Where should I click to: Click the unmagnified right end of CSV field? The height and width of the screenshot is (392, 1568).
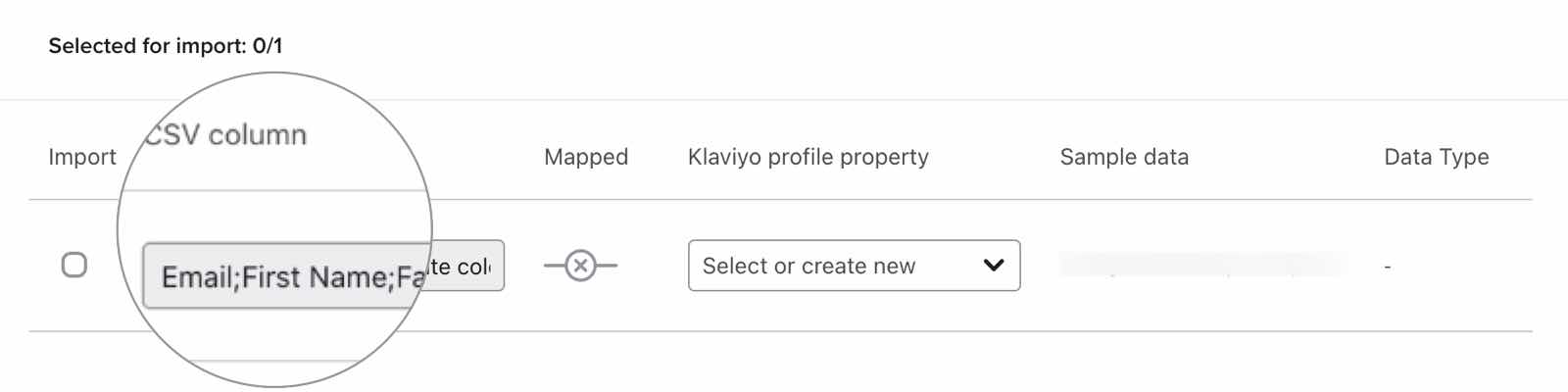468,266
